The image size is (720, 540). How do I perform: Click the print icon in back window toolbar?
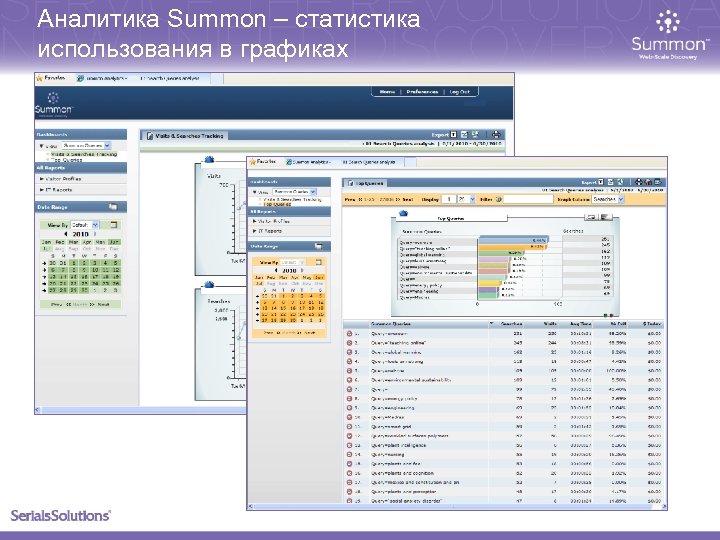click(496, 135)
